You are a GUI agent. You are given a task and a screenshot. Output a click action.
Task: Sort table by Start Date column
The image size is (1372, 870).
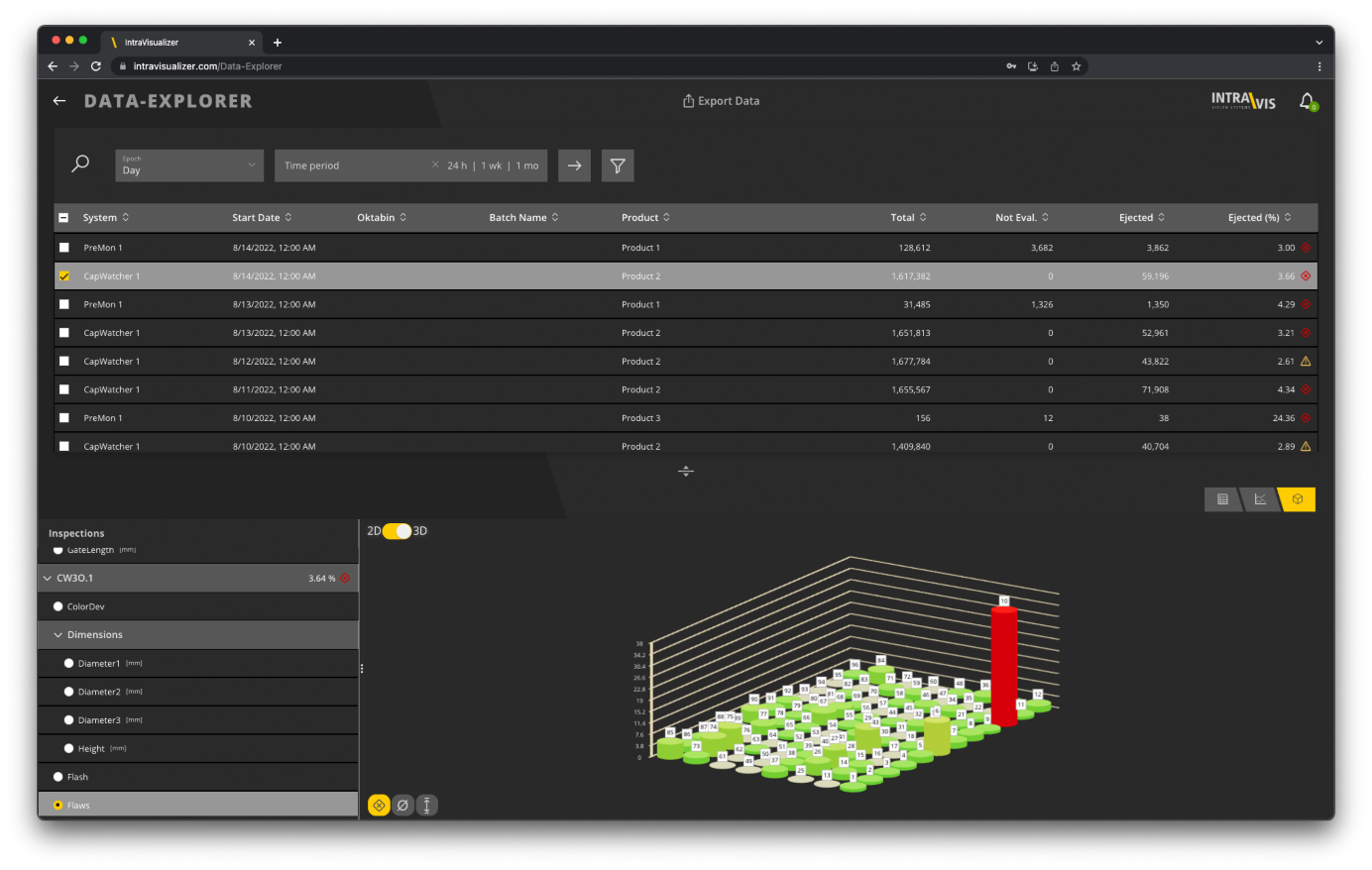pos(262,218)
